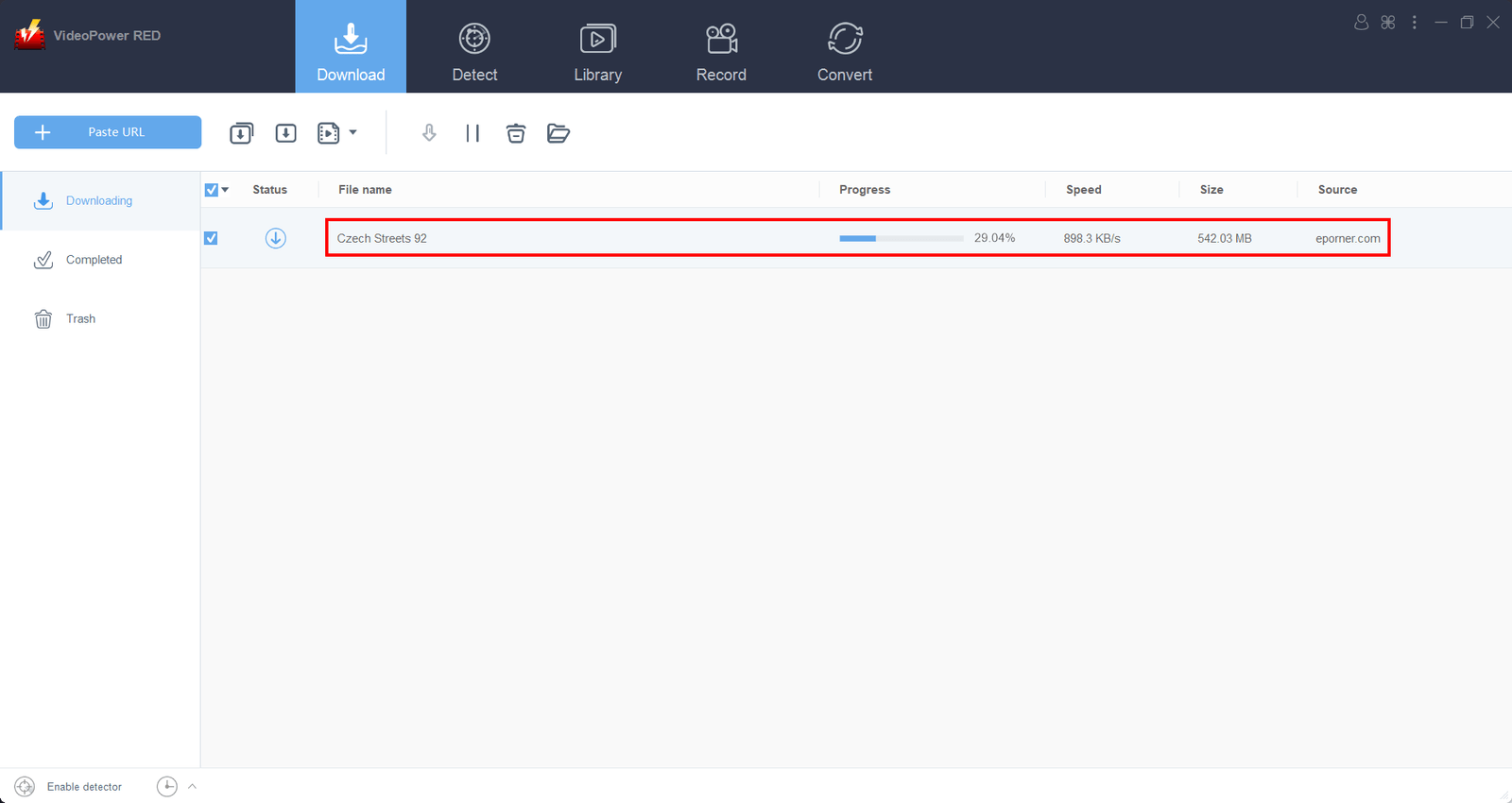Minimize the VideoPower RED window

point(1441,22)
